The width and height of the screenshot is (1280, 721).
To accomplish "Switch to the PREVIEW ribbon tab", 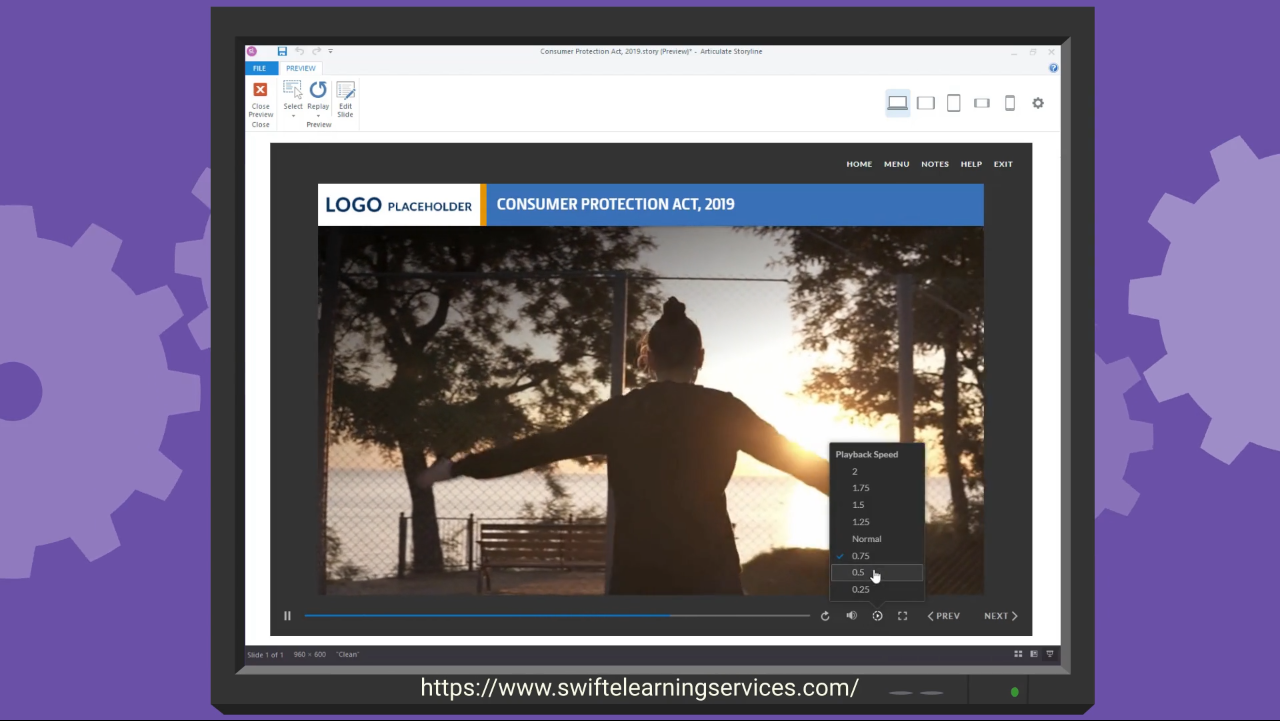I will (x=301, y=68).
